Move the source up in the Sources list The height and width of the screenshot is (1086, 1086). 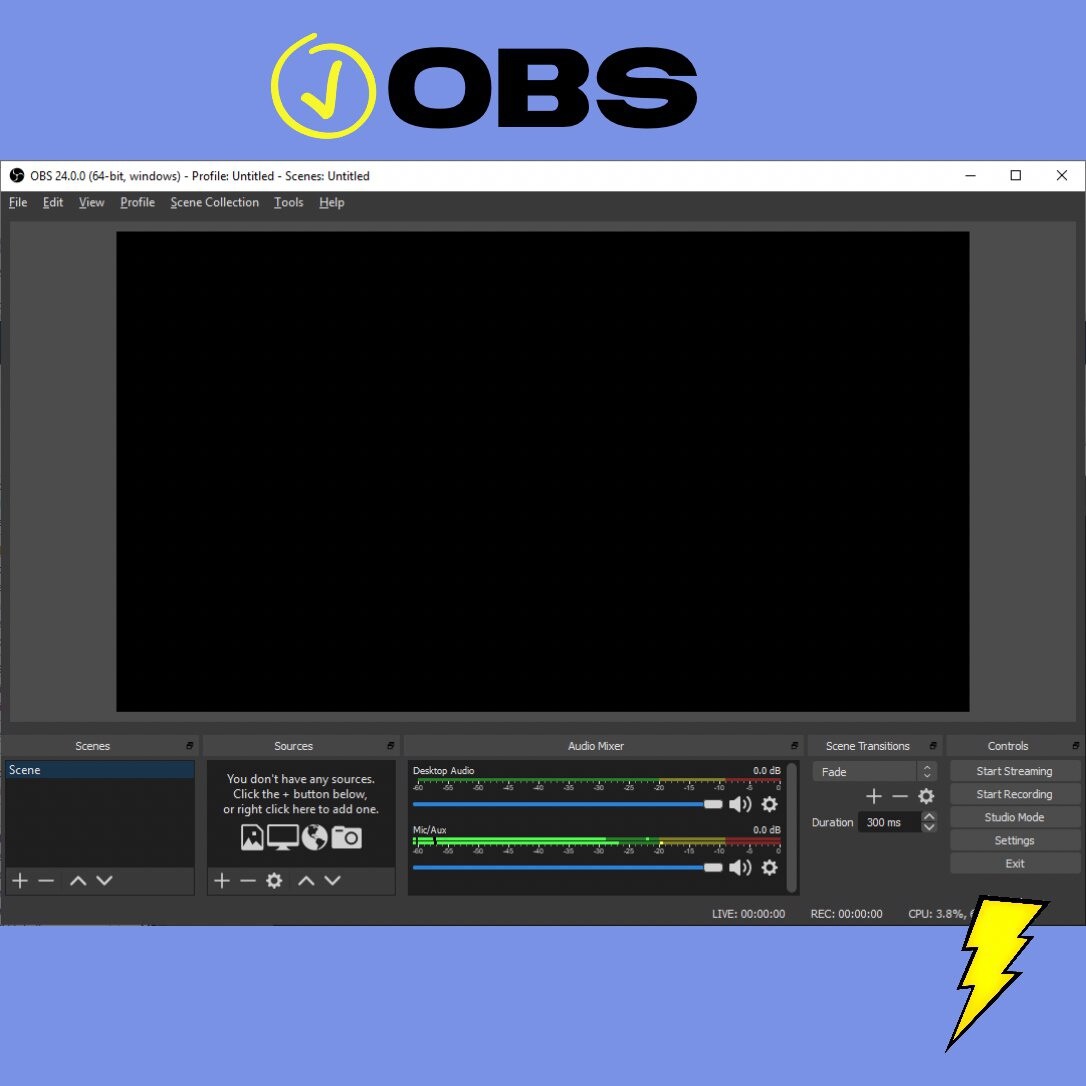pos(306,880)
